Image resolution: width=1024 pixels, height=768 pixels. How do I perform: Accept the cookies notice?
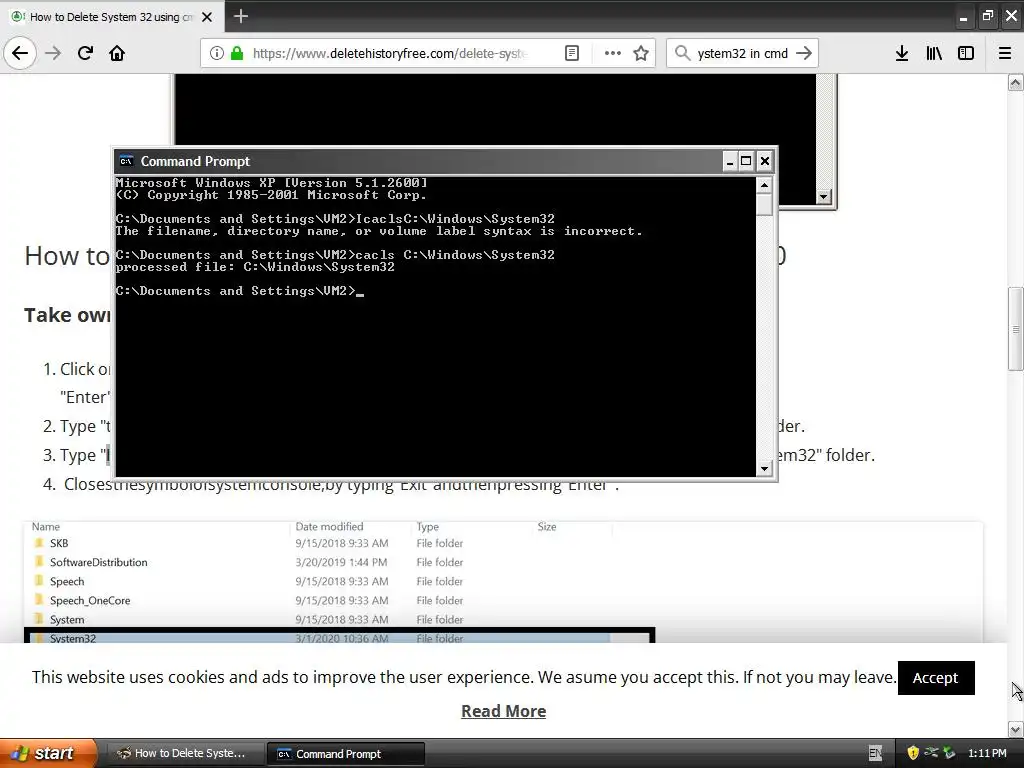pos(936,678)
